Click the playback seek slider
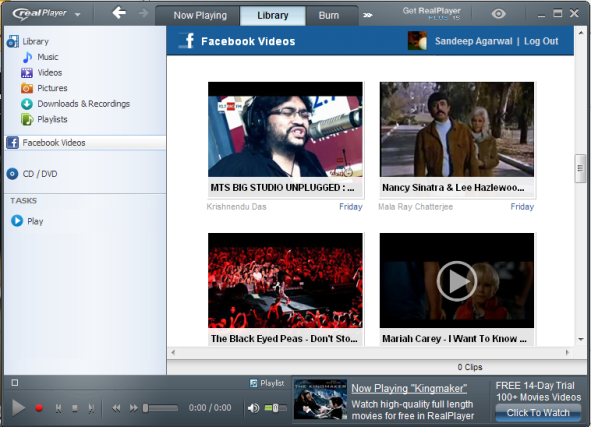The height and width of the screenshot is (427, 591). click(160, 408)
